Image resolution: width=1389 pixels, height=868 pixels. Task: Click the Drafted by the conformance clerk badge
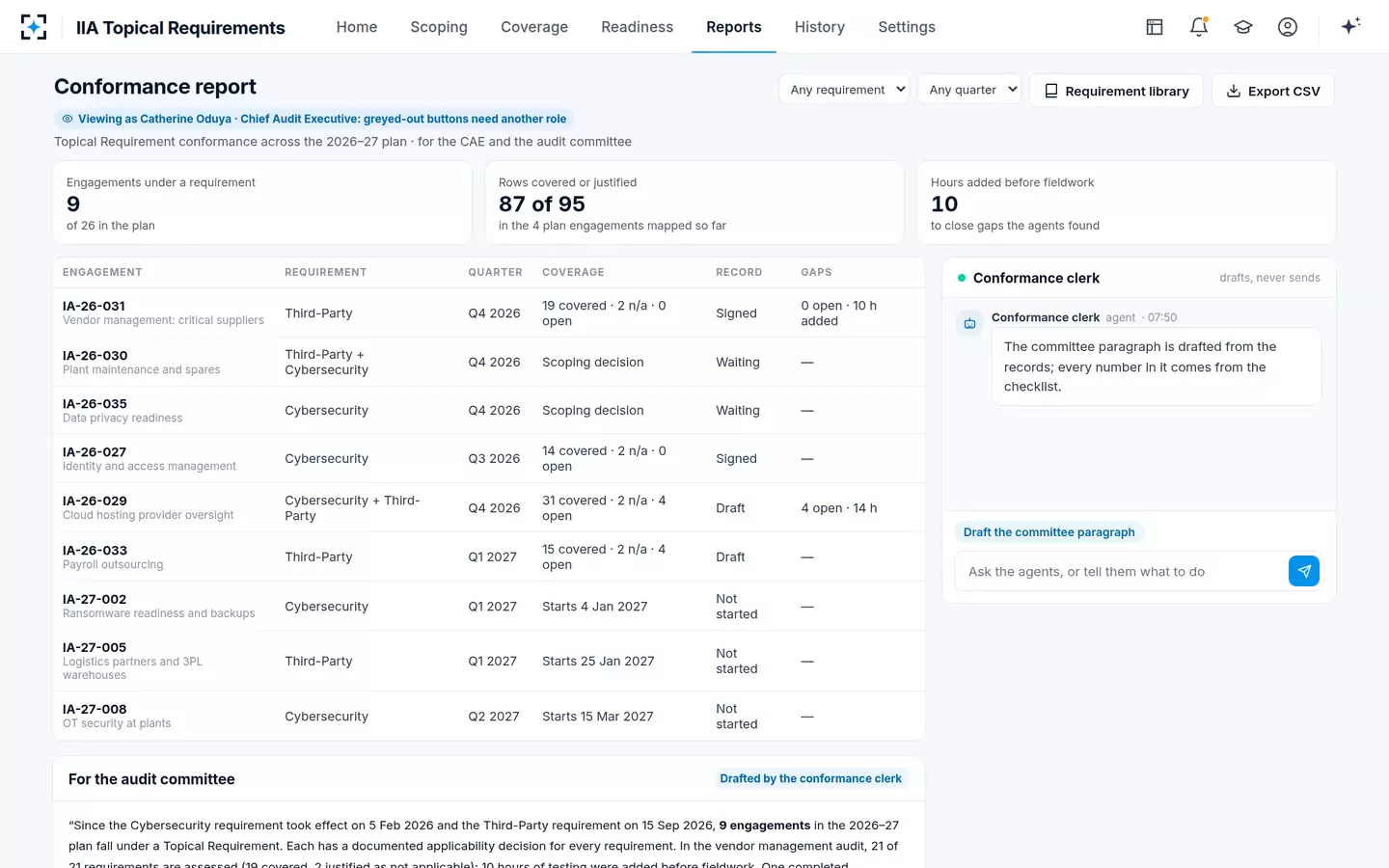811,778
